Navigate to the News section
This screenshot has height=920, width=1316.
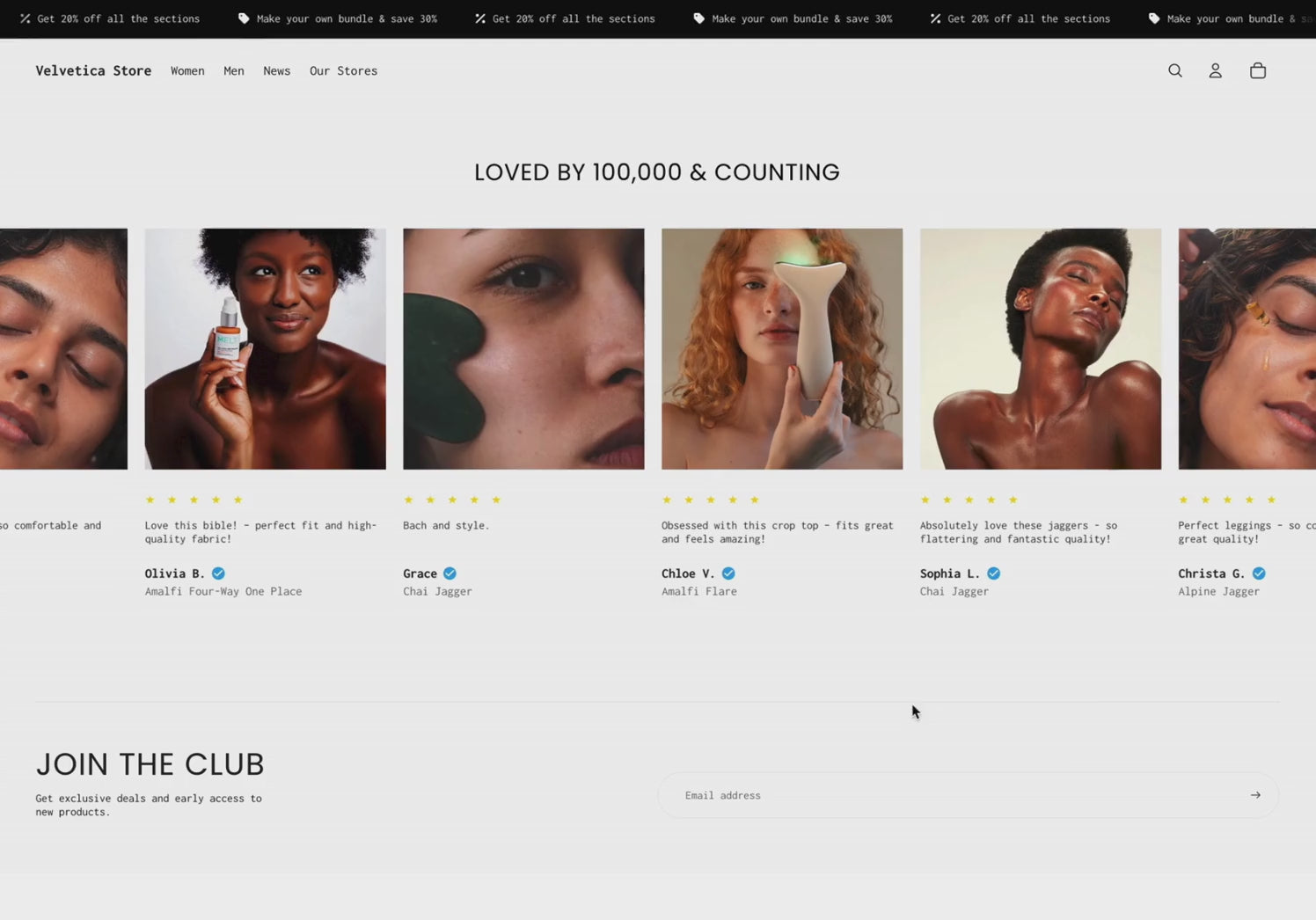tap(276, 70)
